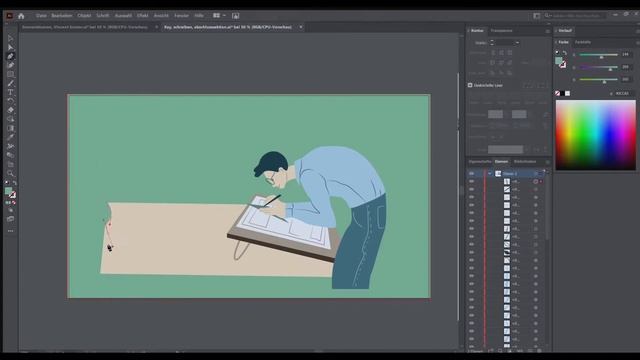The image size is (640, 360).
Task: Open the Ansicht menu
Action: click(161, 16)
